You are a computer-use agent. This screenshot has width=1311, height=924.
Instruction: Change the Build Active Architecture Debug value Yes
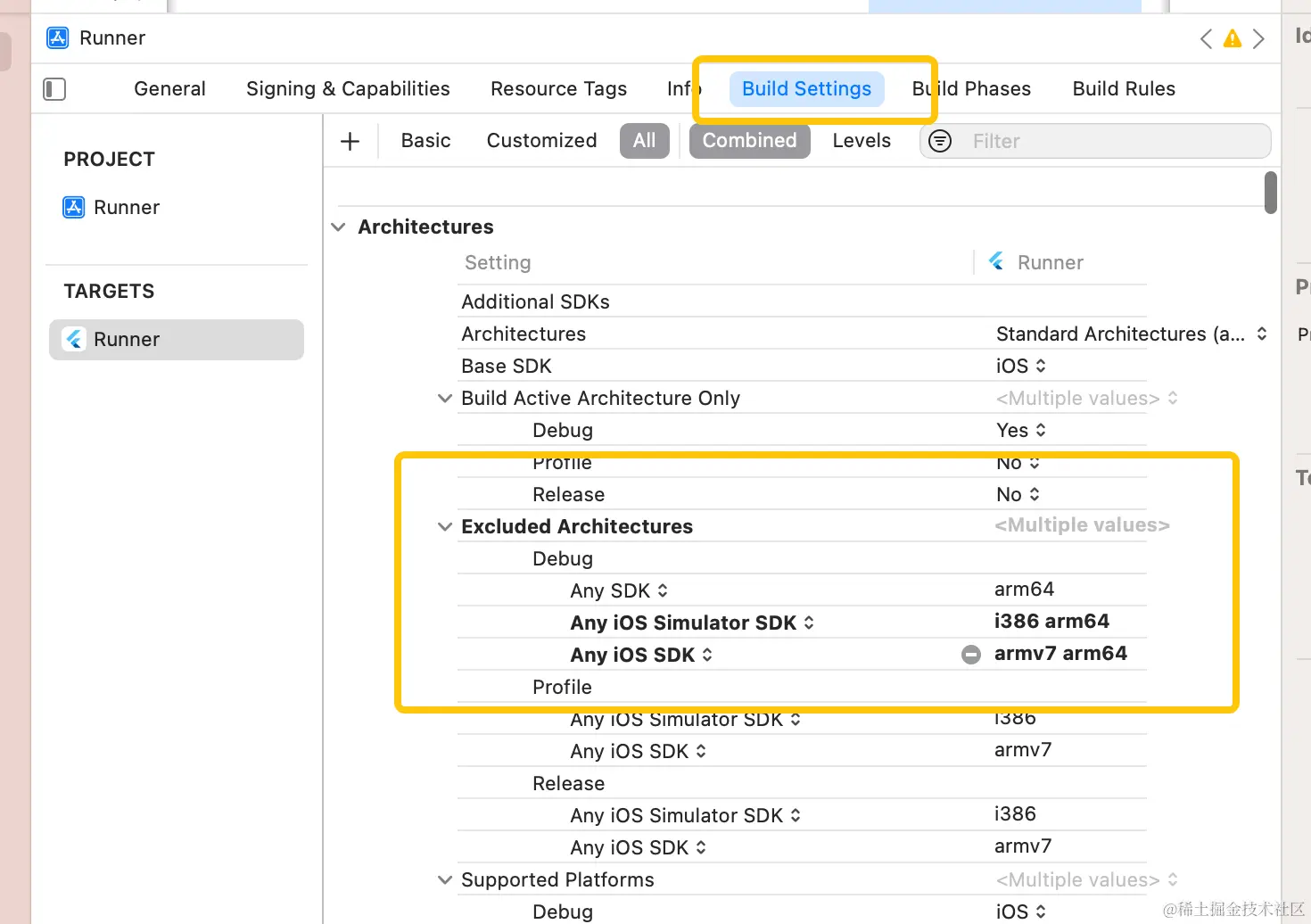coord(1021,430)
